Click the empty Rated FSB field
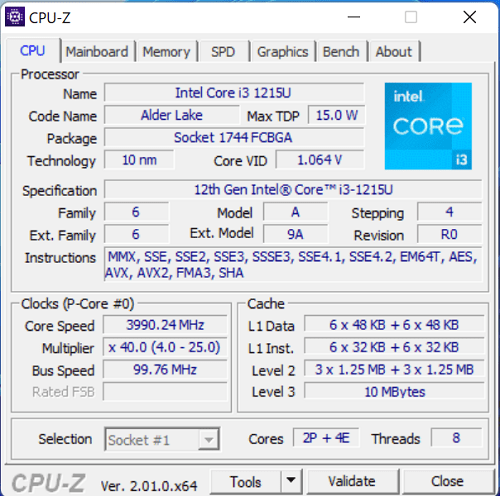Viewport: 500px width, 496px height. [165, 392]
